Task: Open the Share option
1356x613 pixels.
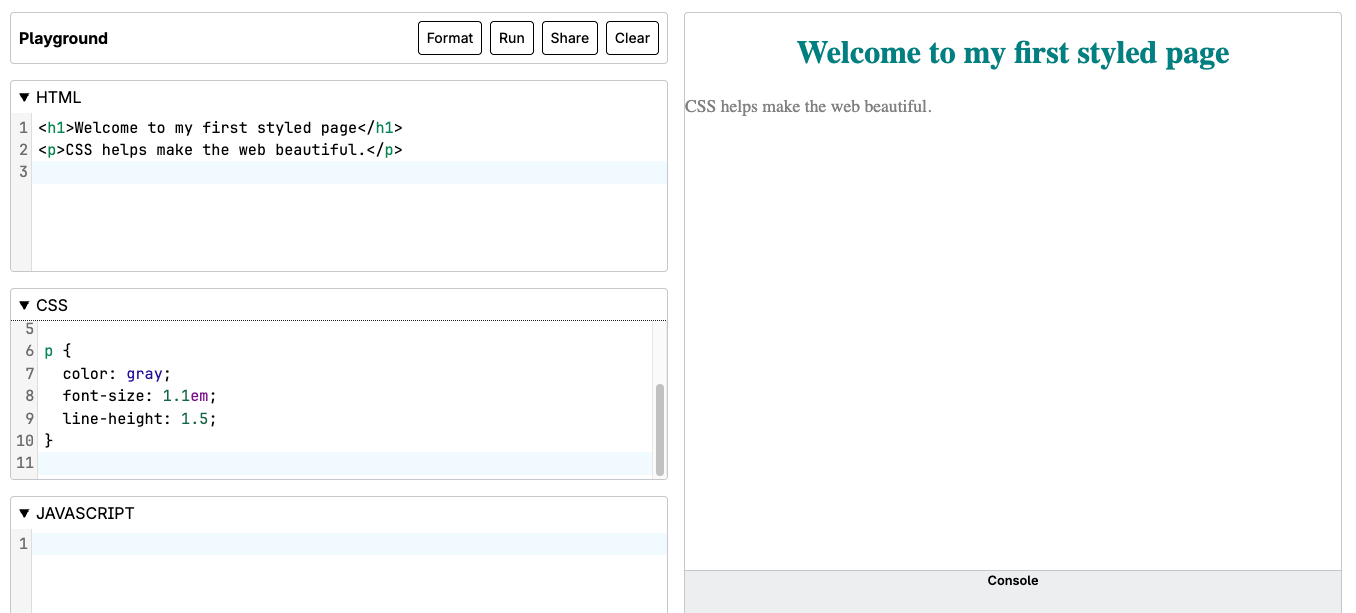Action: pyautogui.click(x=570, y=38)
